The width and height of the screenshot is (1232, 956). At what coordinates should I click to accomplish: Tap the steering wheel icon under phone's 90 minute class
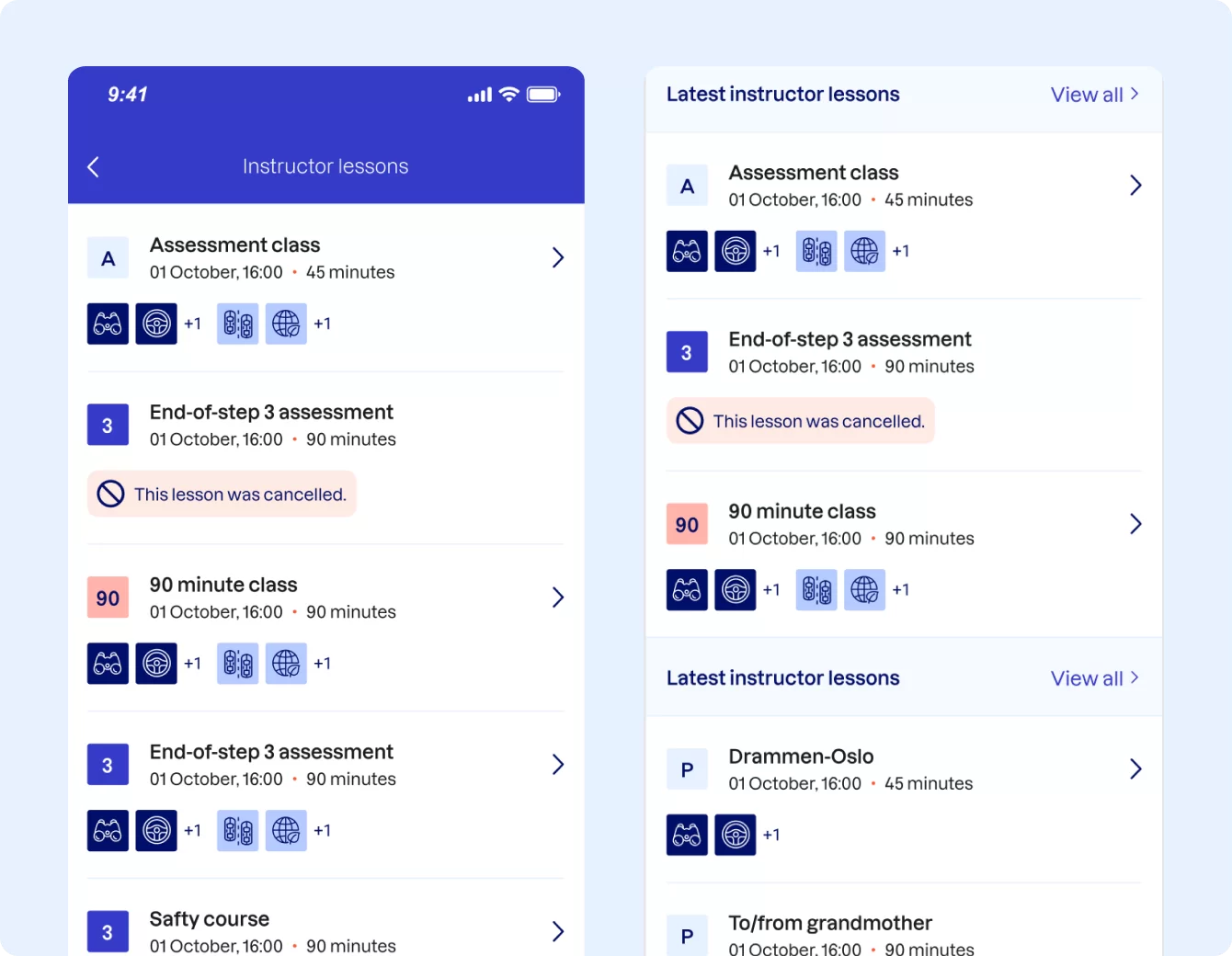click(156, 664)
